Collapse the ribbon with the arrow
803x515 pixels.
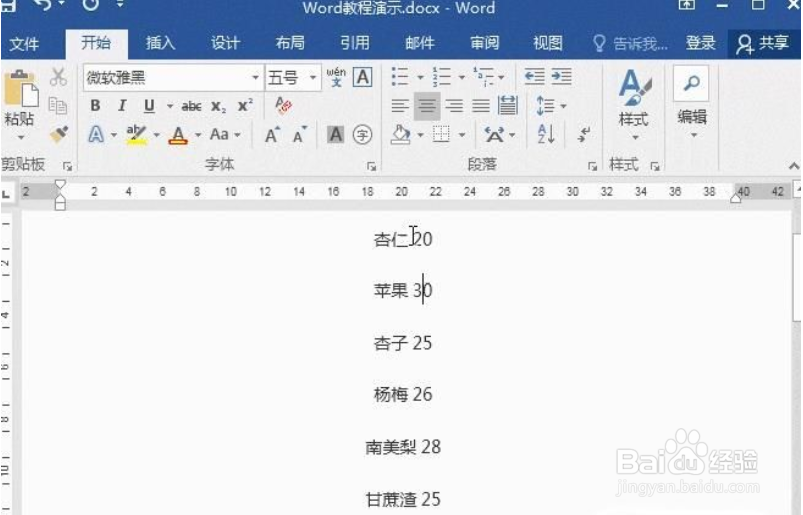[x=793, y=166]
